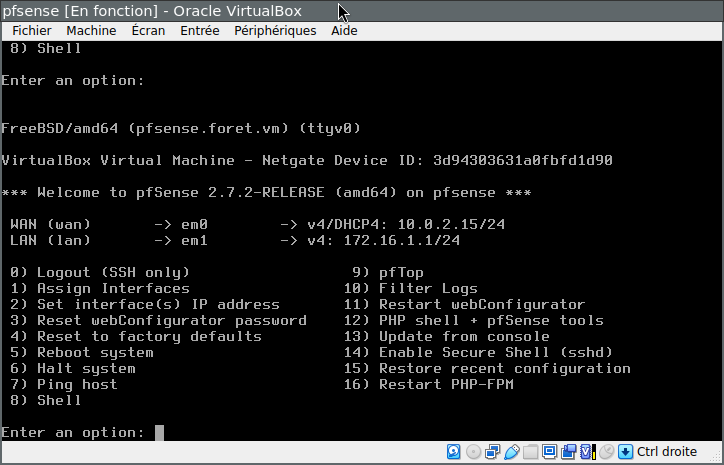Open the Périphériques menu
The height and width of the screenshot is (465, 724).
coord(275,31)
